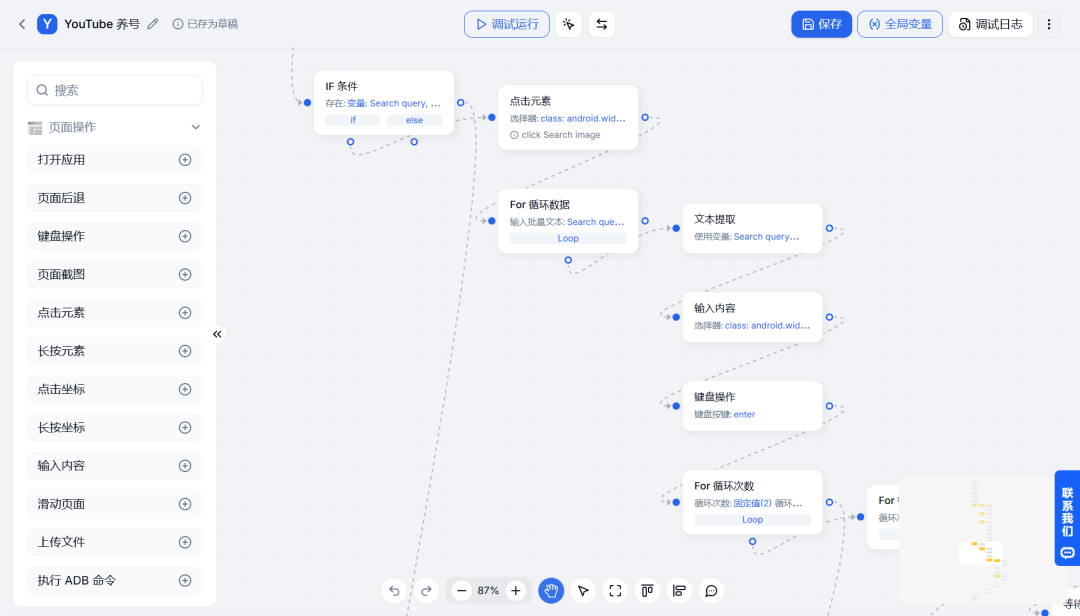Select the 打开应用 list item label
Screen dimensions: 1080x616
point(61,160)
